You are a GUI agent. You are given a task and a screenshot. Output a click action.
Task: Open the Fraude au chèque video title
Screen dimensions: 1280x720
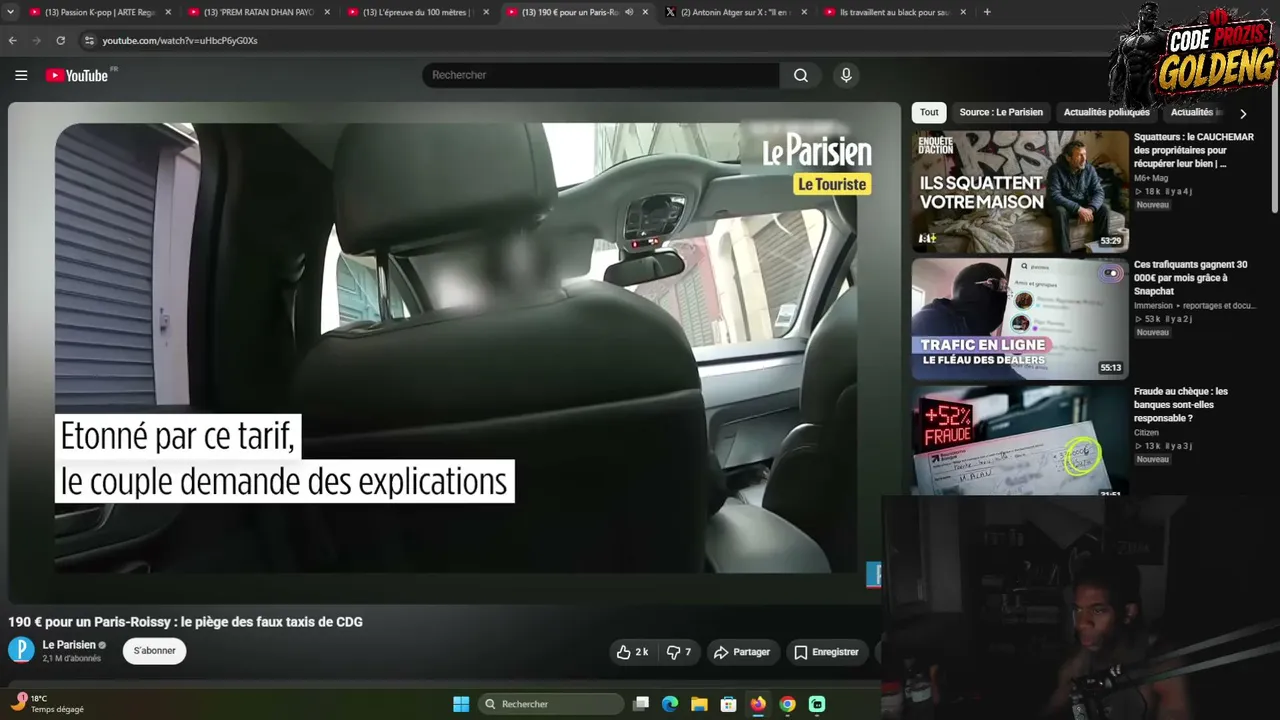point(1181,405)
